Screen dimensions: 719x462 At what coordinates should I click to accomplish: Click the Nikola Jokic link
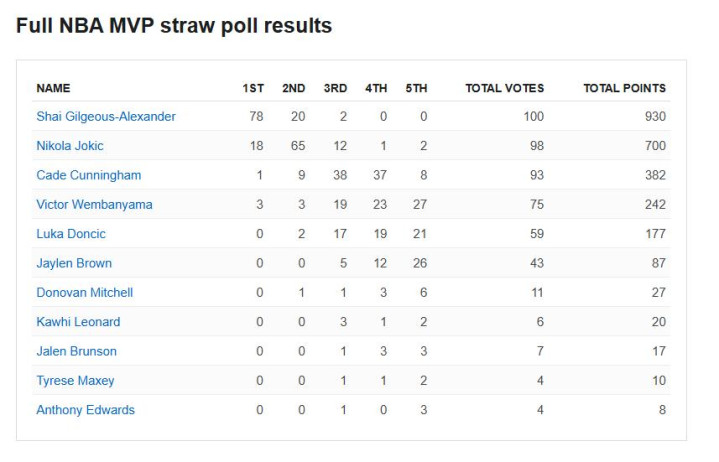(70, 146)
